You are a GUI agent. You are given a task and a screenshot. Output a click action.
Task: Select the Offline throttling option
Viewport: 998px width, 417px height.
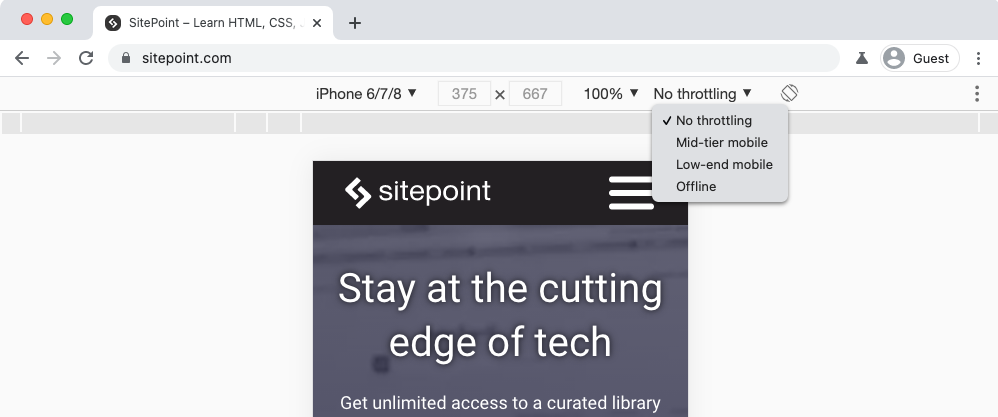720,187
